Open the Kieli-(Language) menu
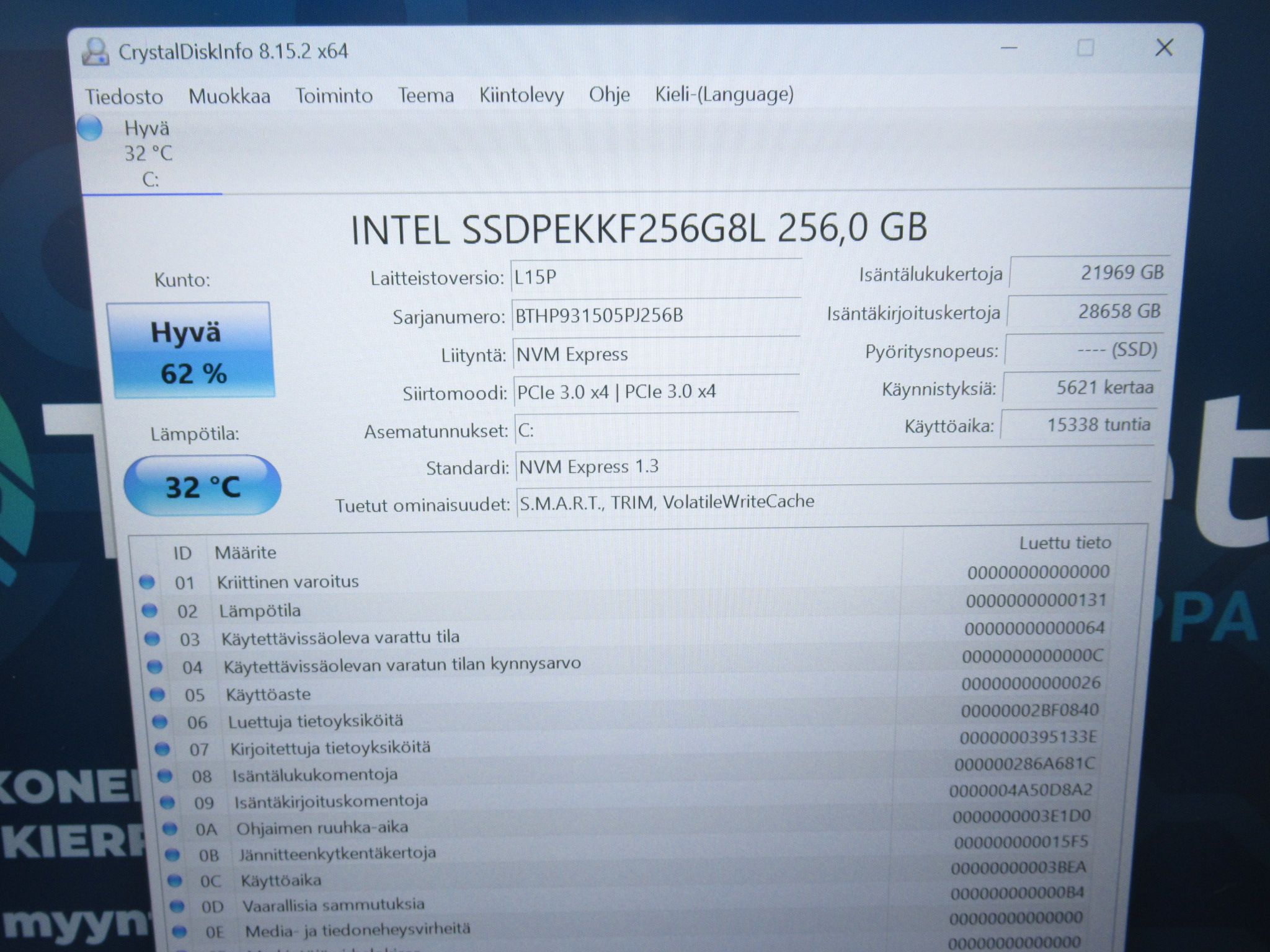1270x952 pixels. (x=724, y=94)
